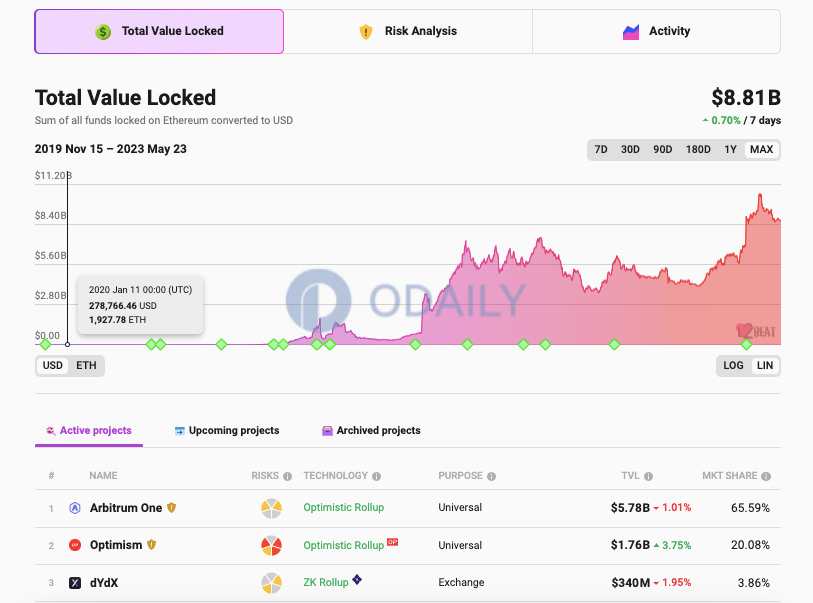Screen dimensions: 813x603
Task: Click the TVL column info icon
Action: point(648,476)
